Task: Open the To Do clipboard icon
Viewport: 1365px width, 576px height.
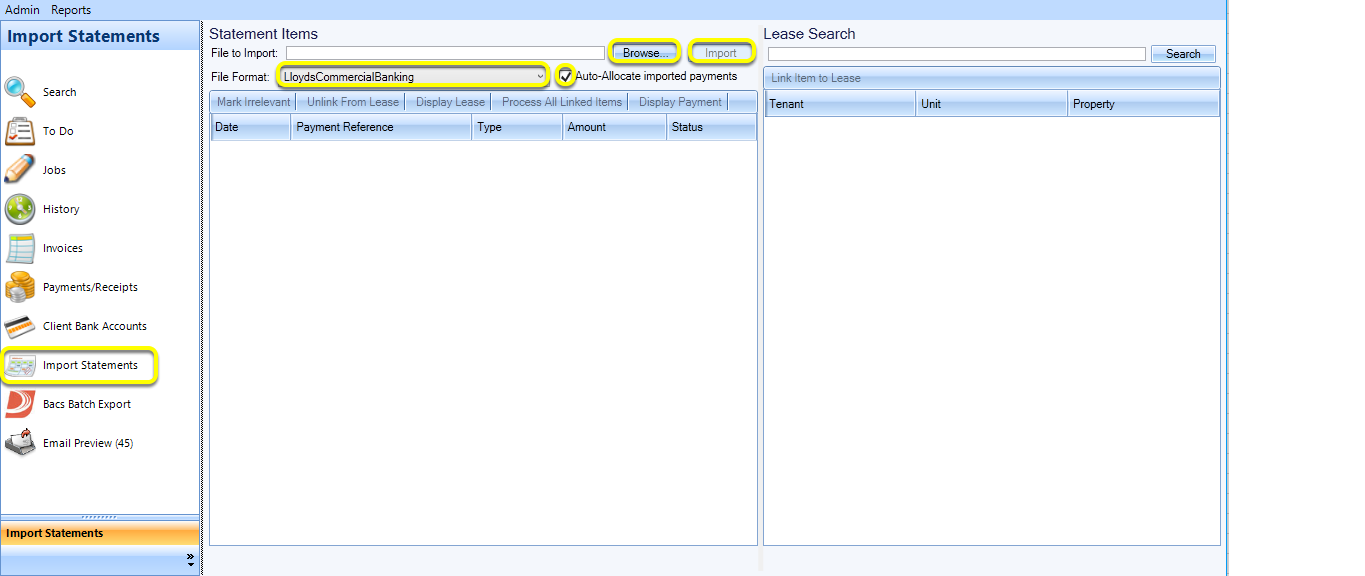Action: tap(20, 131)
